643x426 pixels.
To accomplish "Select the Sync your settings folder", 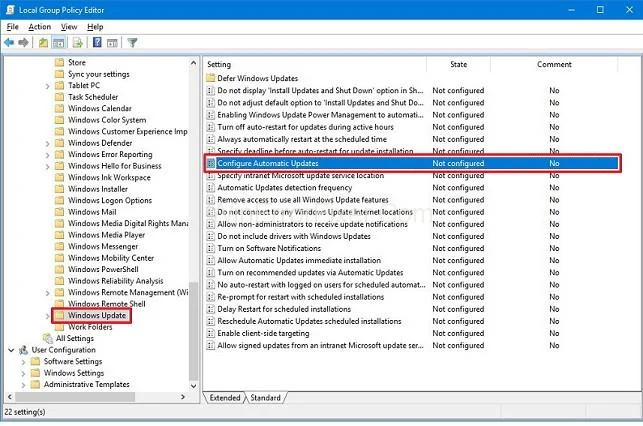I will (98, 74).
